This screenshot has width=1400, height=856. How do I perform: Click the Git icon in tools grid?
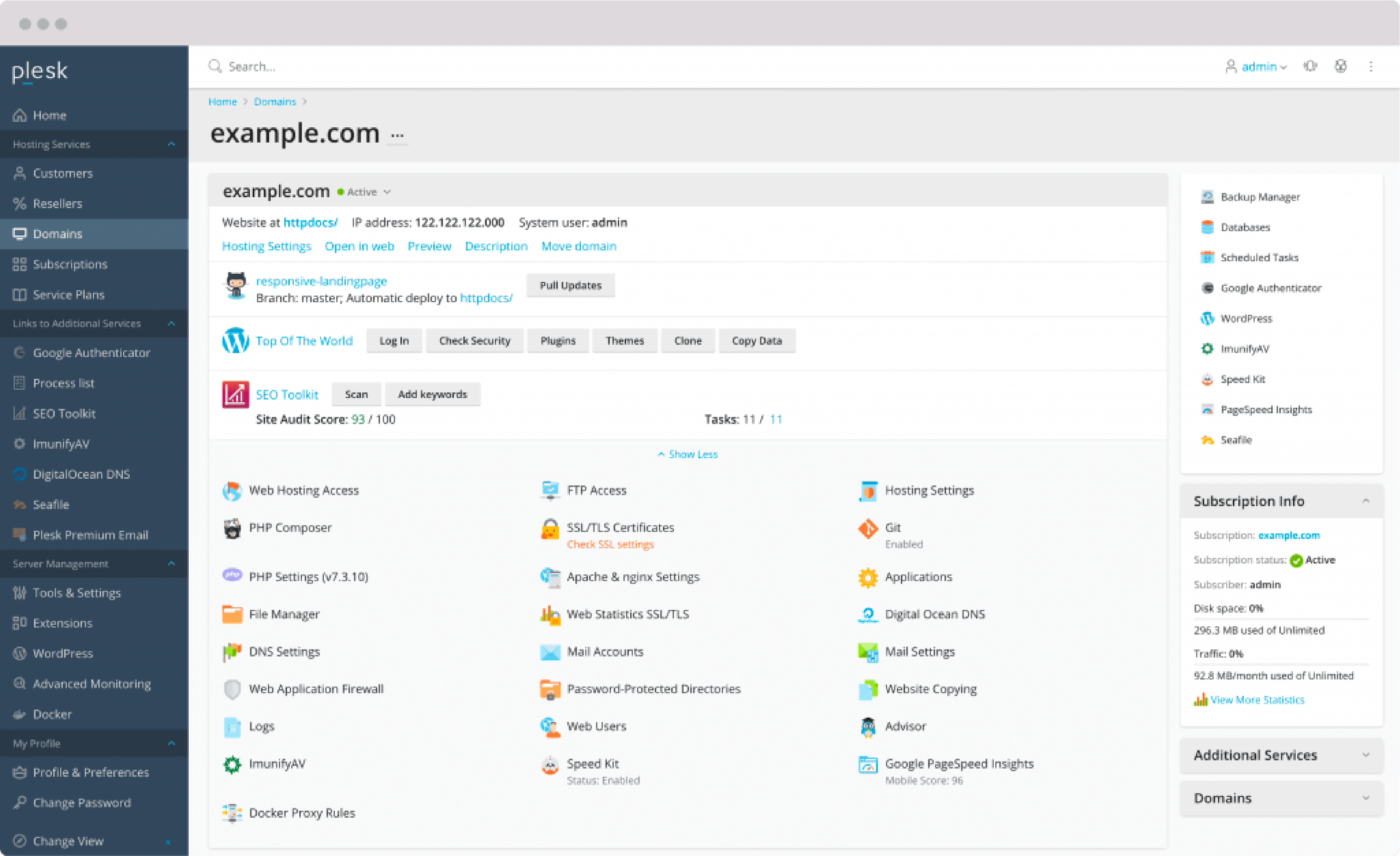click(867, 528)
